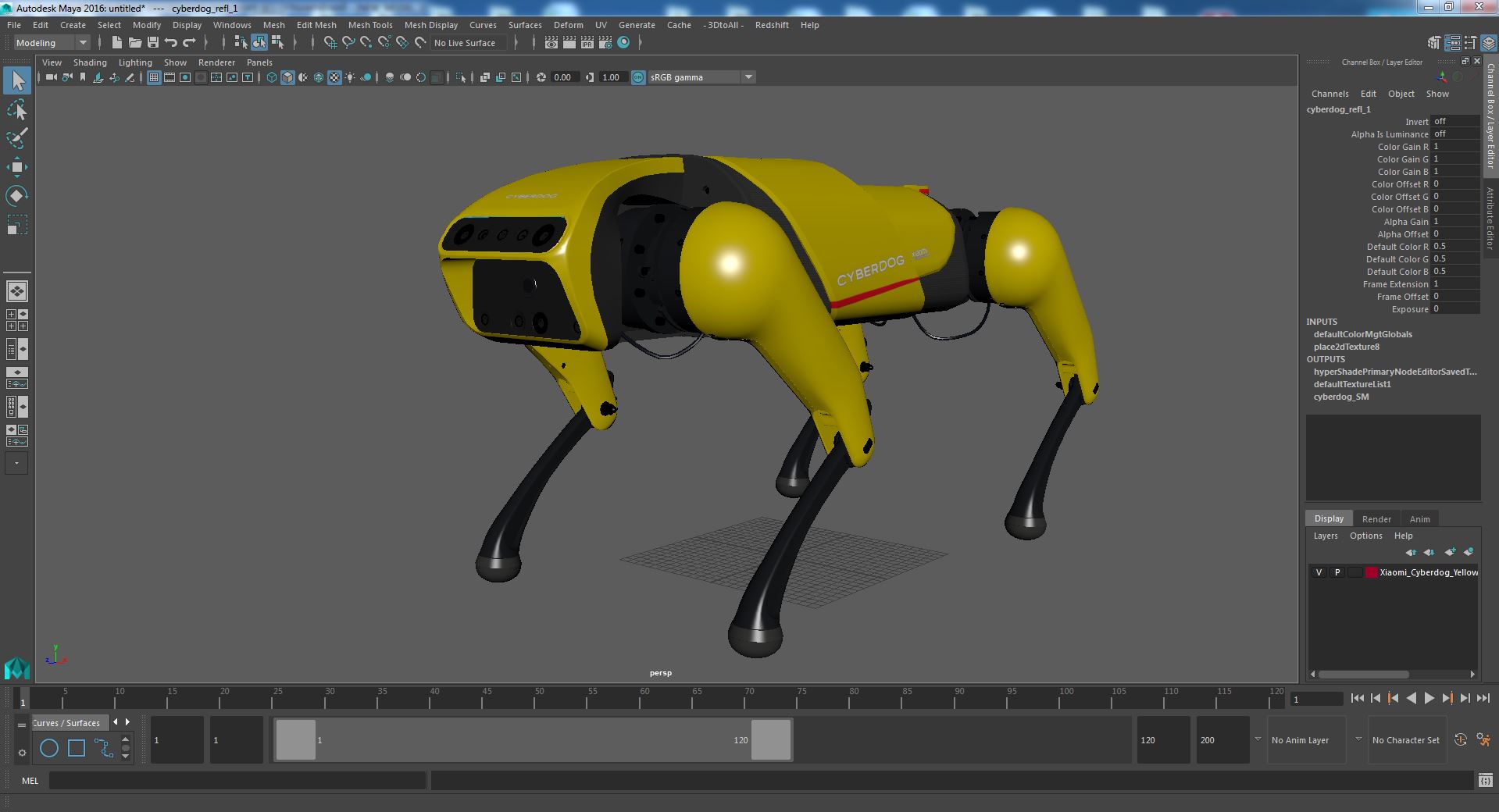
Task: Click the red layer color swatch
Action: click(x=1371, y=572)
